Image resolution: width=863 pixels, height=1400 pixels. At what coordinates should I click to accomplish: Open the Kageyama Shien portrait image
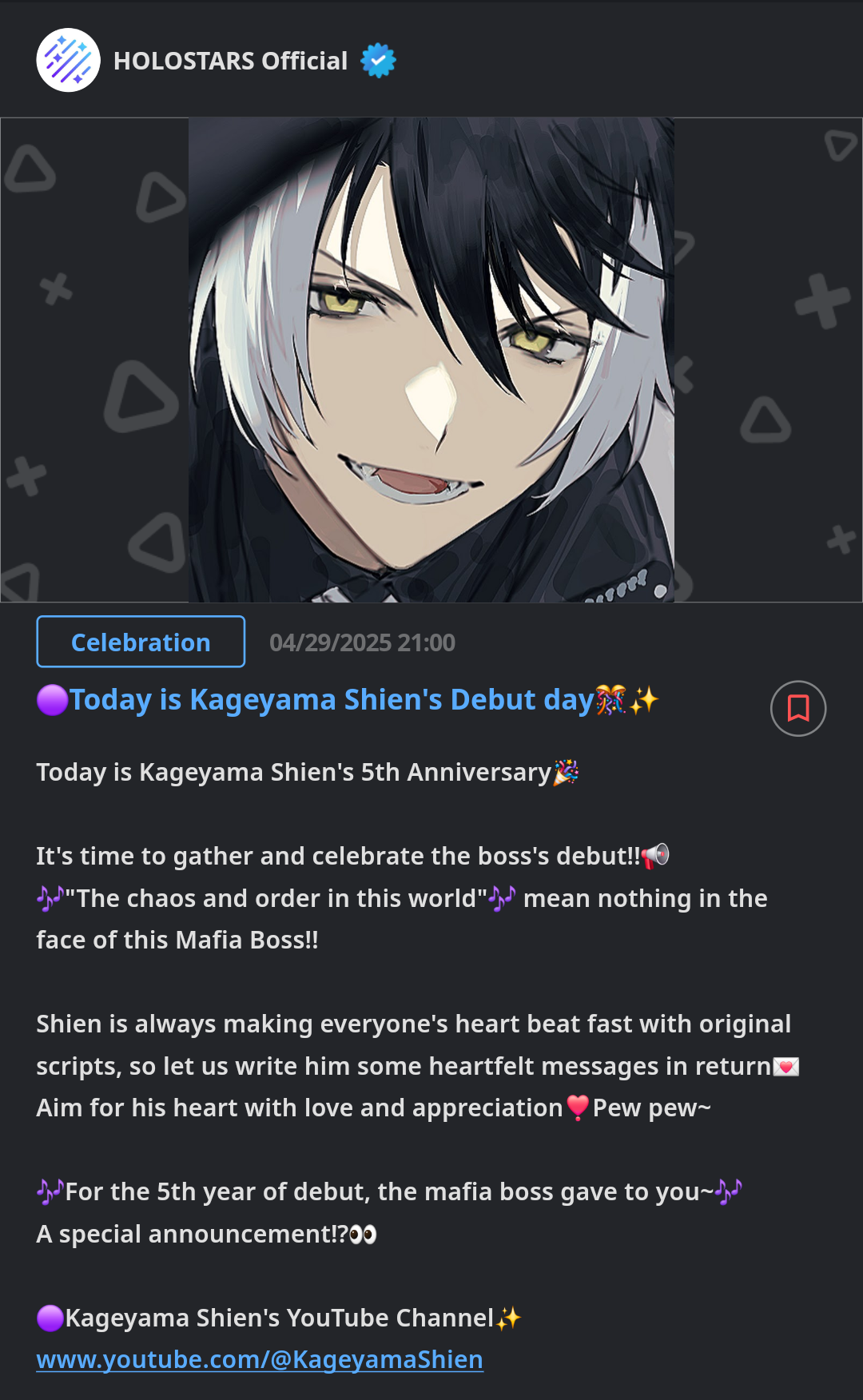point(431,360)
